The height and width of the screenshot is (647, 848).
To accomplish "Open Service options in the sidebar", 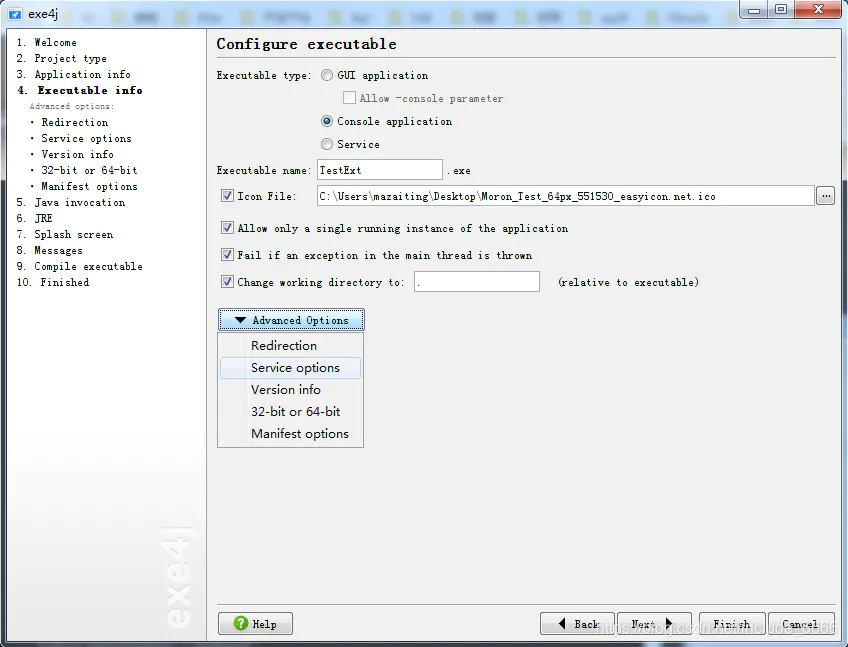I will pos(87,138).
